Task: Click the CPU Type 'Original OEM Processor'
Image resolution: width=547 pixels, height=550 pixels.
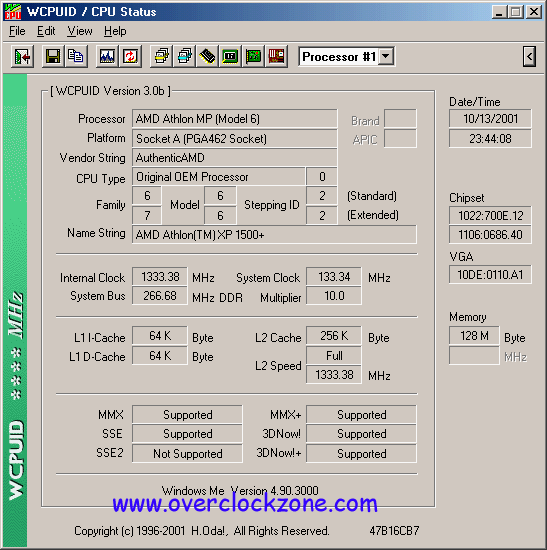Action: tap(218, 176)
